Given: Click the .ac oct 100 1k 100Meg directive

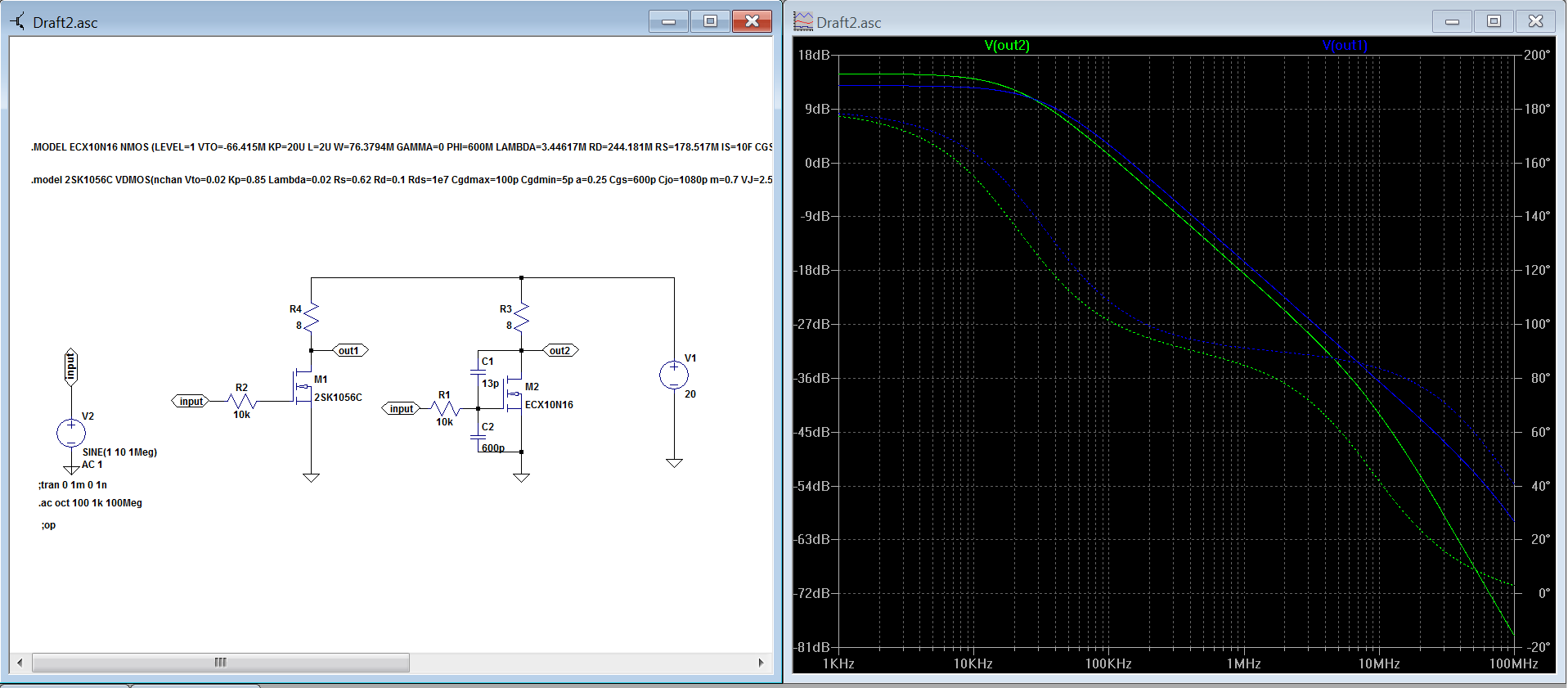Looking at the screenshot, I should pos(91,503).
